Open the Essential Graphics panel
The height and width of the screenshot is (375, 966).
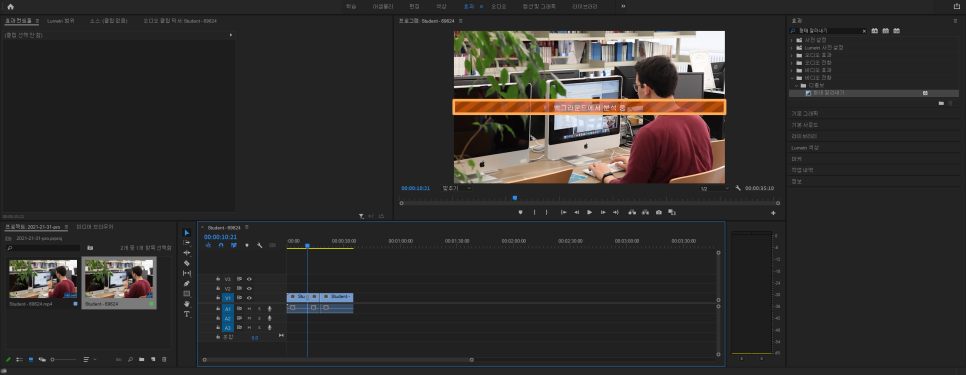(805, 113)
